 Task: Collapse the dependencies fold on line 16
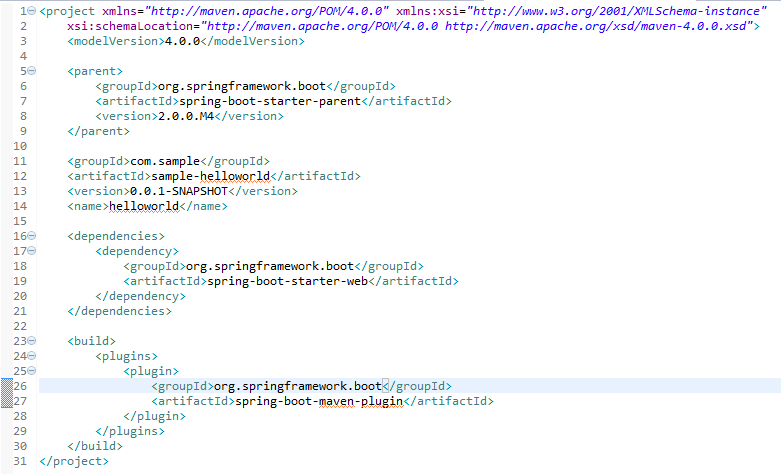coord(31,236)
